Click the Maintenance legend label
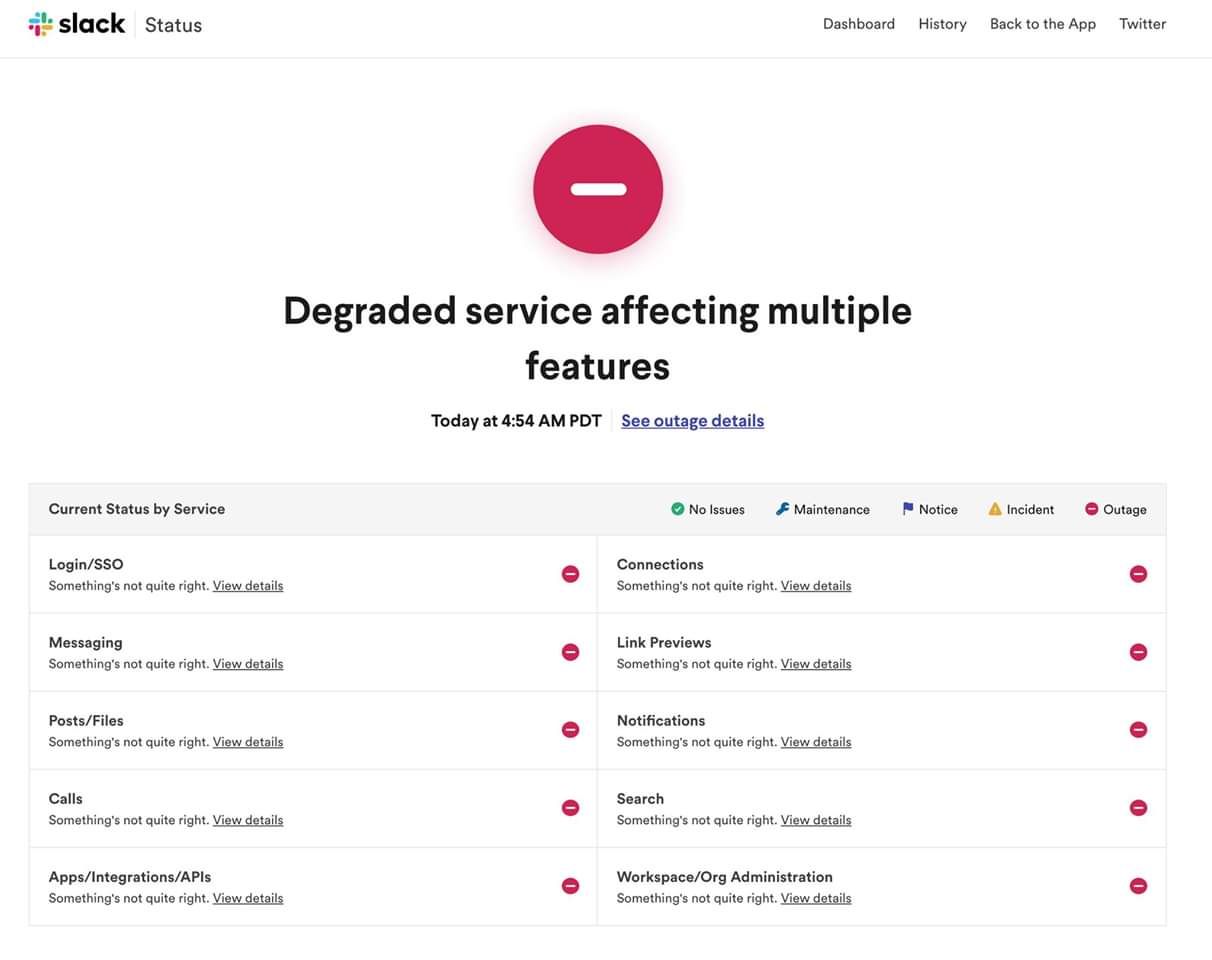Viewport: 1212px width, 960px height. (832, 510)
